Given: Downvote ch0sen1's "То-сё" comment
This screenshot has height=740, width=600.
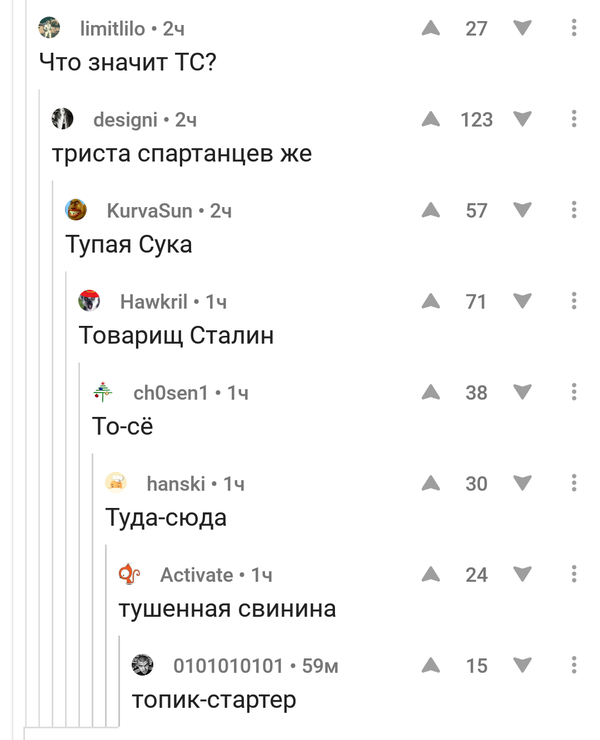Looking at the screenshot, I should pyautogui.click(x=522, y=393).
